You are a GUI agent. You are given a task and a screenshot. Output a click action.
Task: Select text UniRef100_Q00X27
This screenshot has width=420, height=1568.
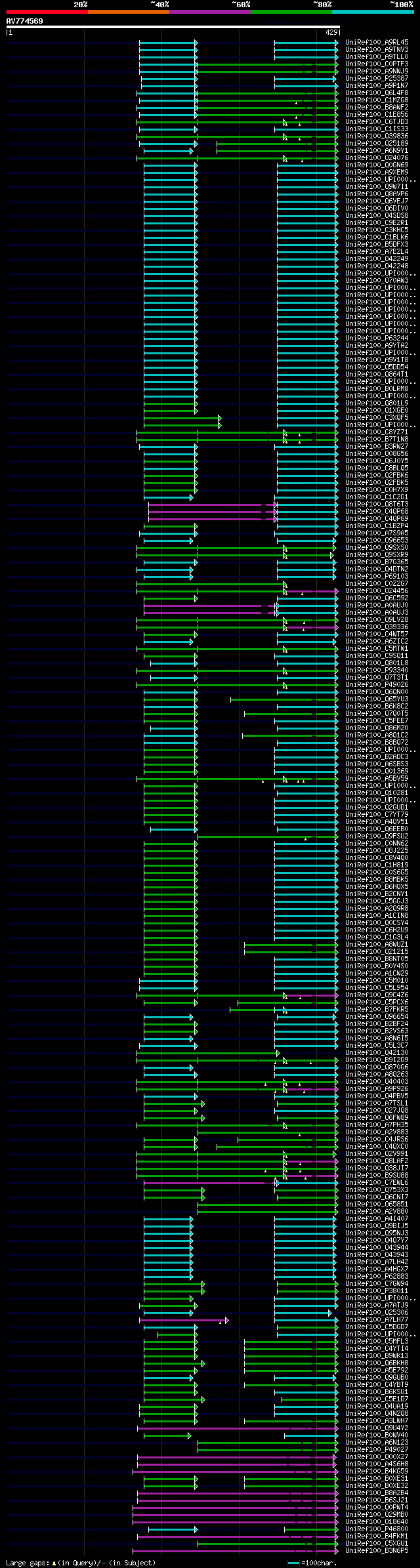pyautogui.click(x=377, y=1457)
